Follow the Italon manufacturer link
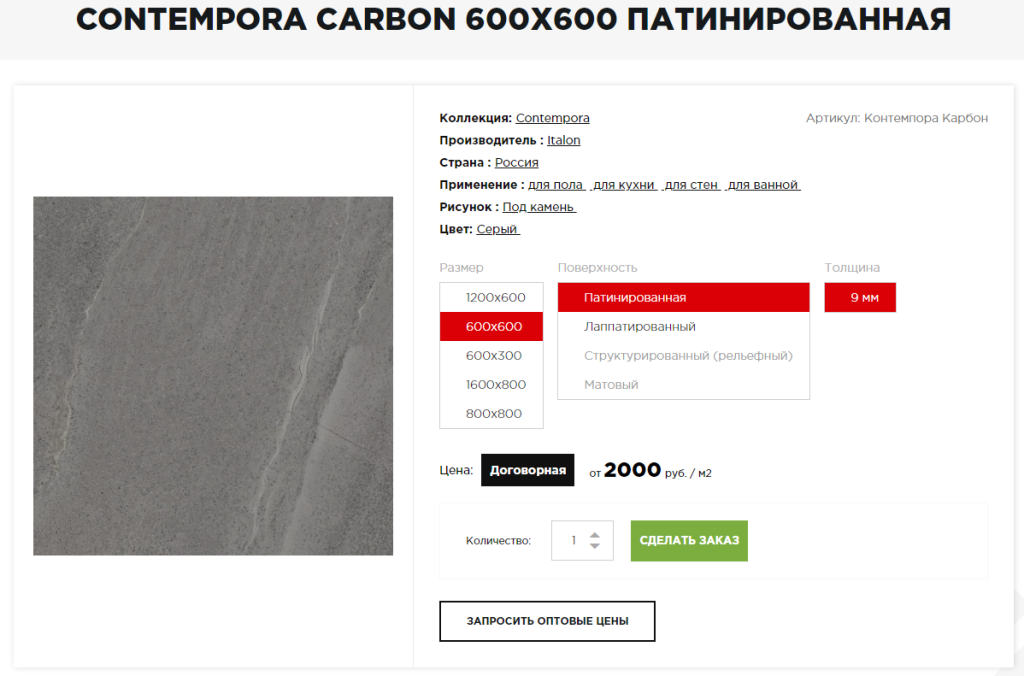The height and width of the screenshot is (676, 1024). [x=564, y=140]
